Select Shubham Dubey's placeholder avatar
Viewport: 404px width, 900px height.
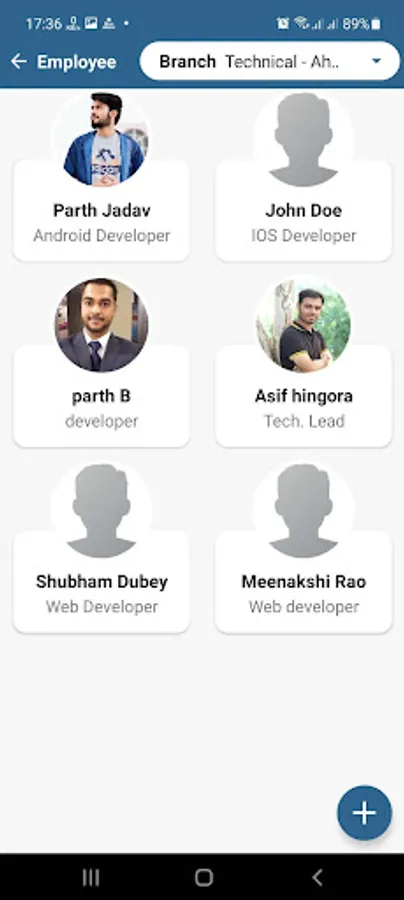coord(102,510)
